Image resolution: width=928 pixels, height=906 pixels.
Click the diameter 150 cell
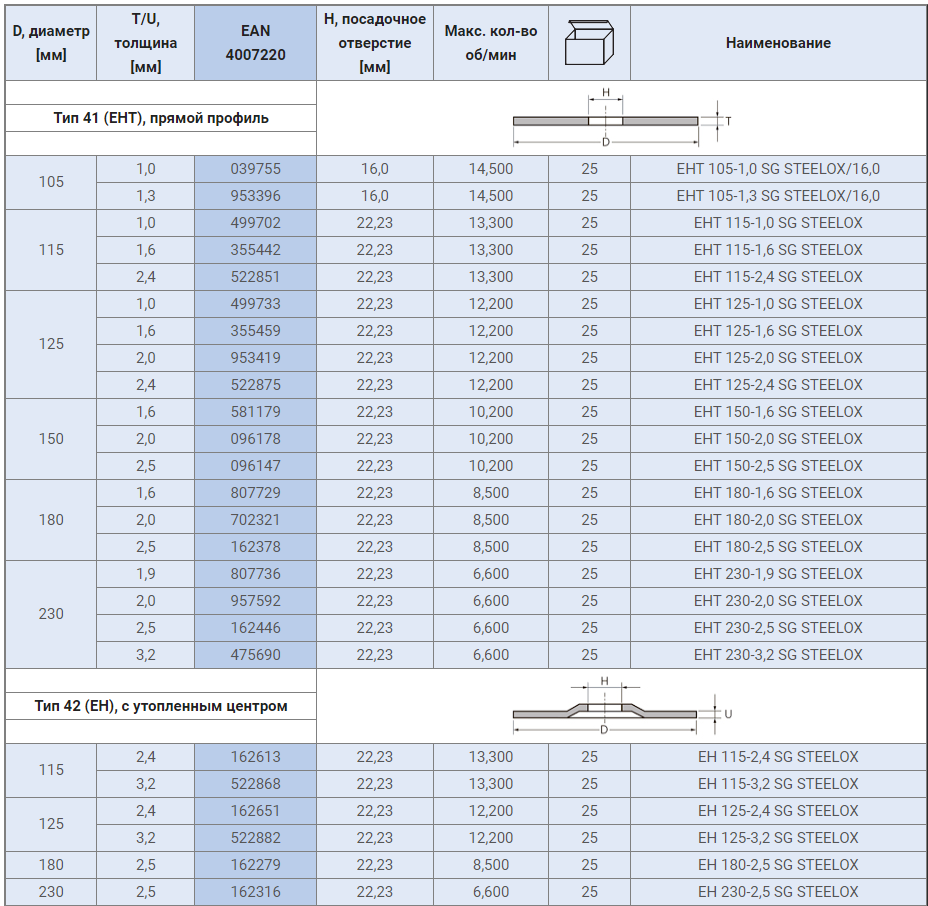51,439
